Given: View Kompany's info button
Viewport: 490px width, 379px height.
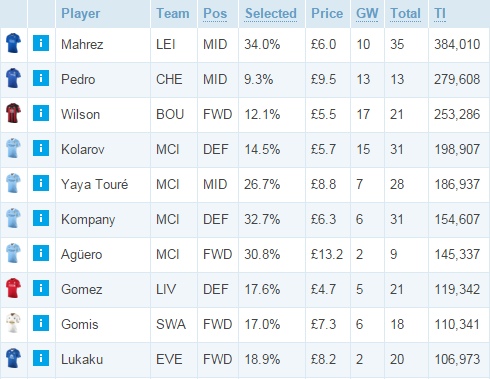Looking at the screenshot, I should click(x=41, y=218).
